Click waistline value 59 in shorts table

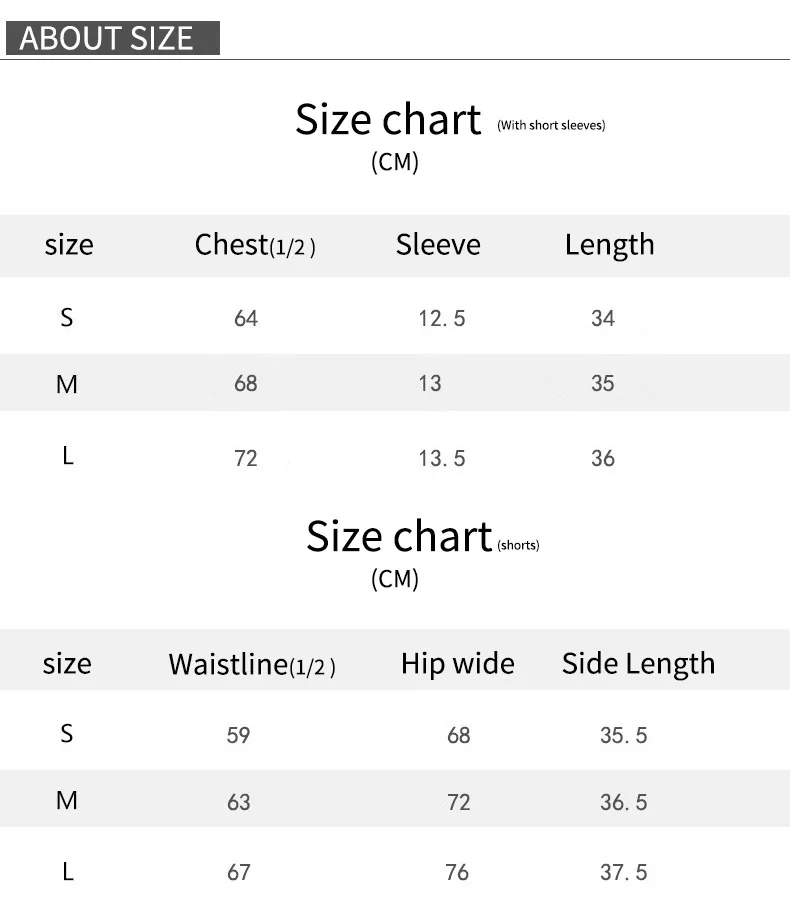tap(238, 736)
